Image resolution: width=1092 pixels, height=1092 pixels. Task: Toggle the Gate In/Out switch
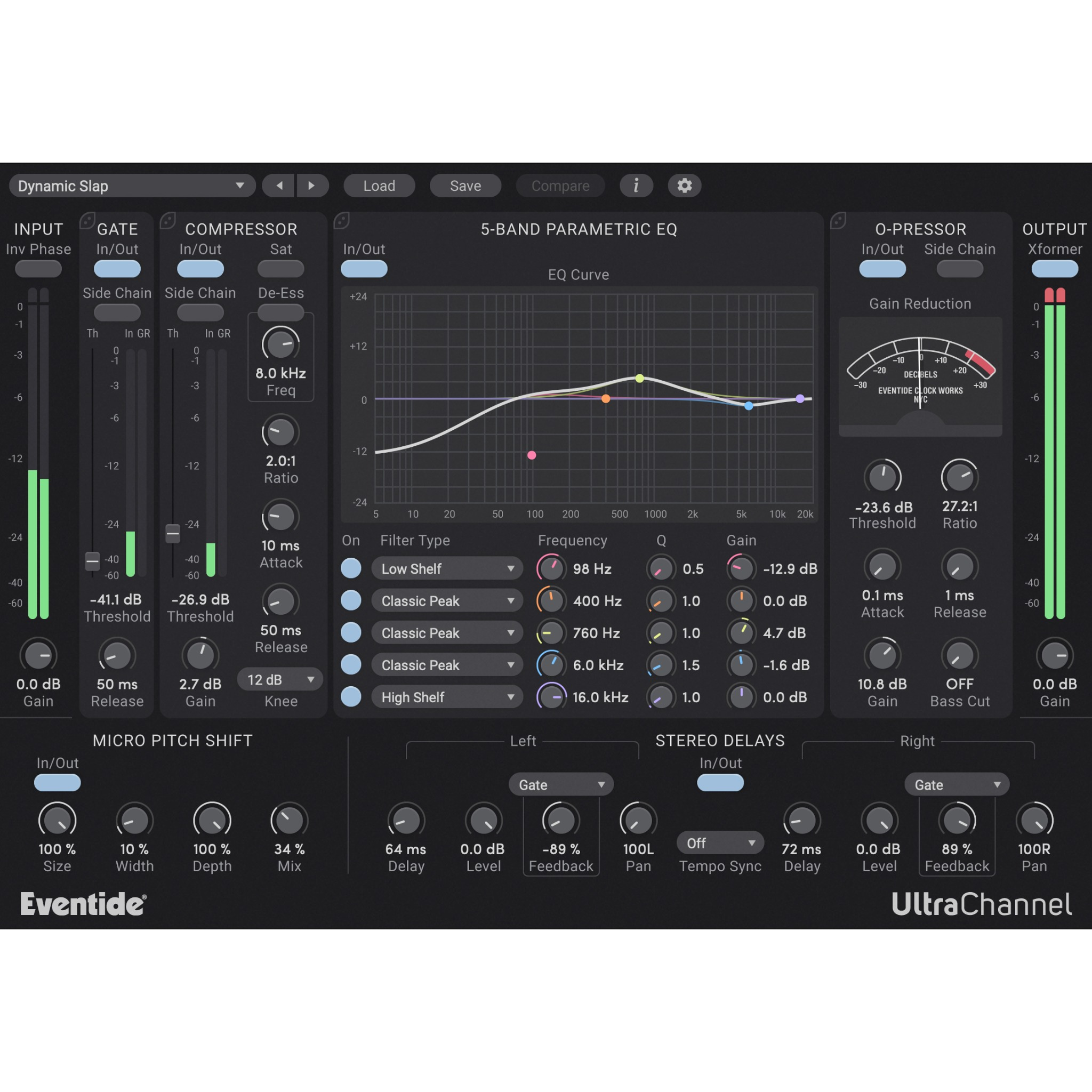point(117,269)
